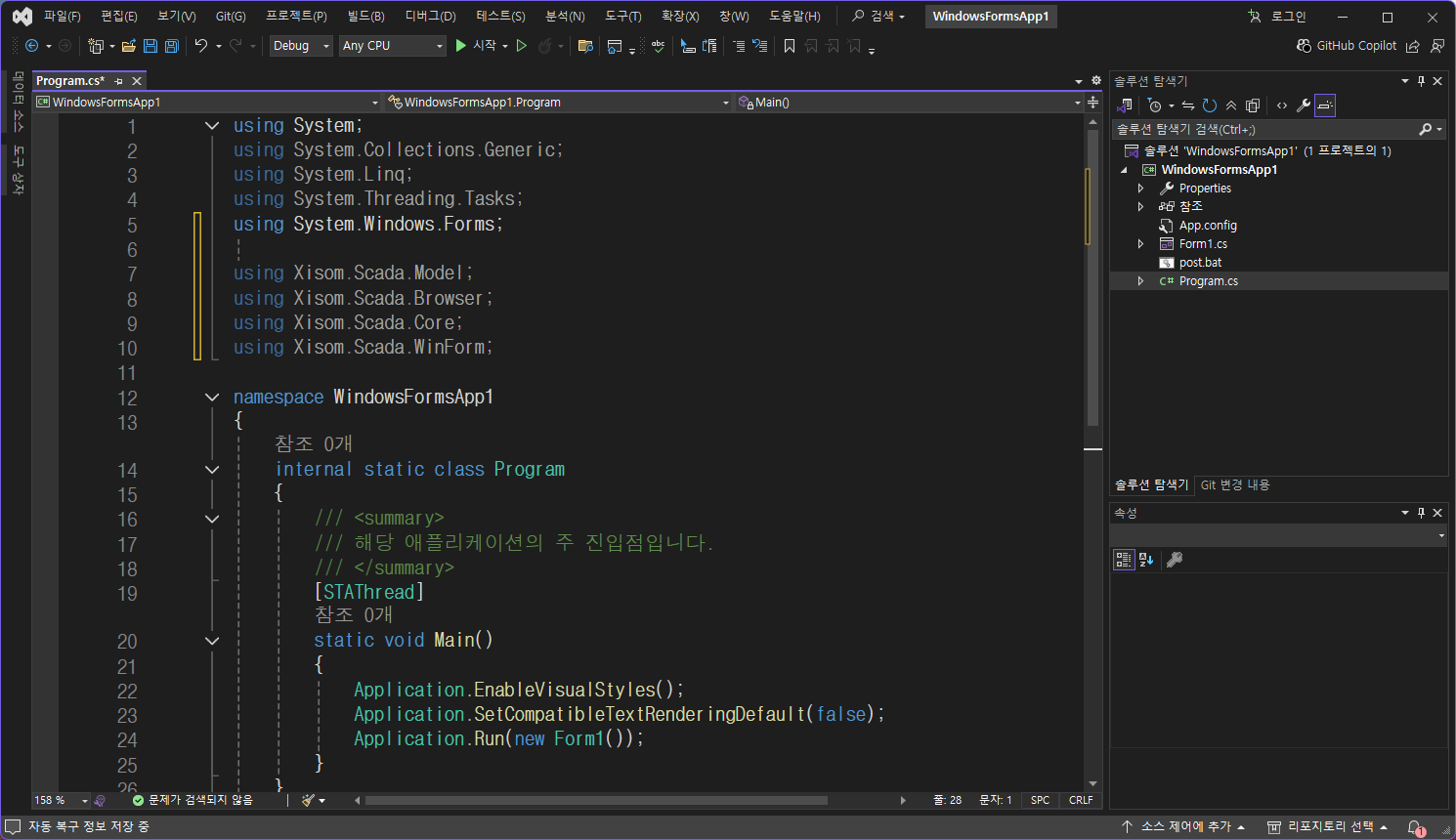Click the Save All toolbar icon
The image size is (1456, 840).
[x=172, y=46]
